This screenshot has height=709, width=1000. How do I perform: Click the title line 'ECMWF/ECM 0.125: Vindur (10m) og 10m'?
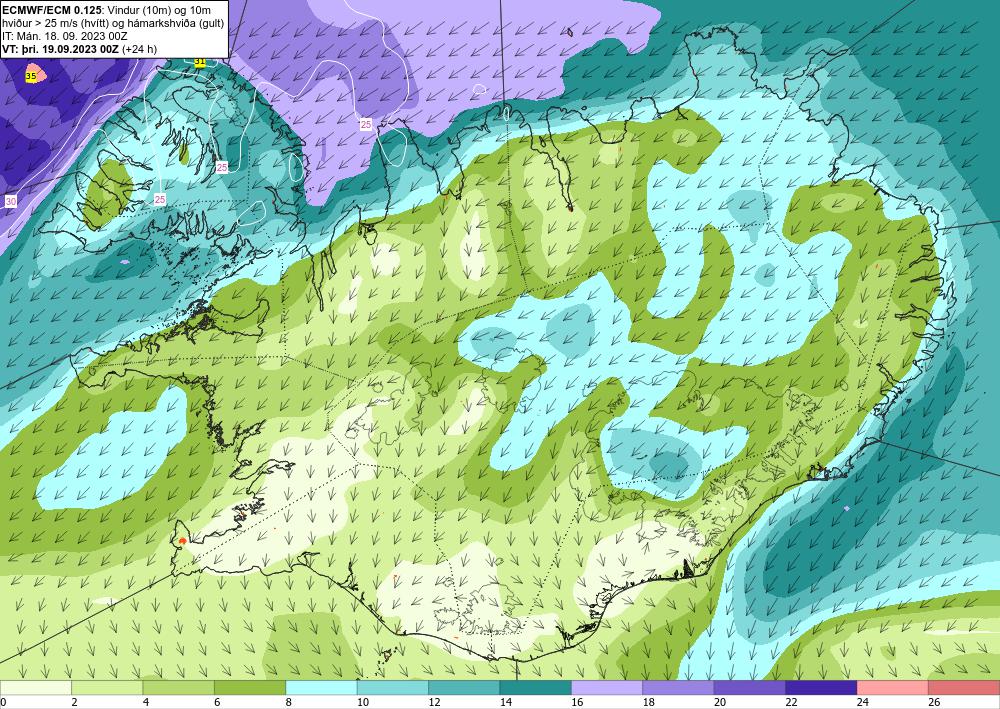(107, 10)
